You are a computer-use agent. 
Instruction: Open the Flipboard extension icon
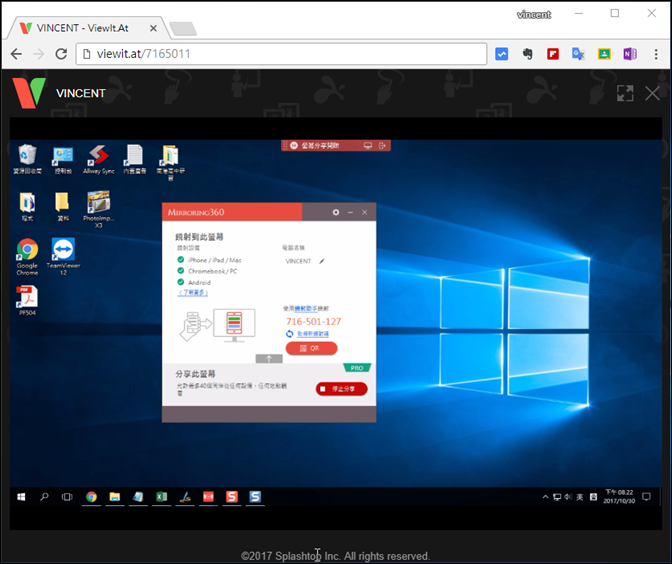pos(553,54)
